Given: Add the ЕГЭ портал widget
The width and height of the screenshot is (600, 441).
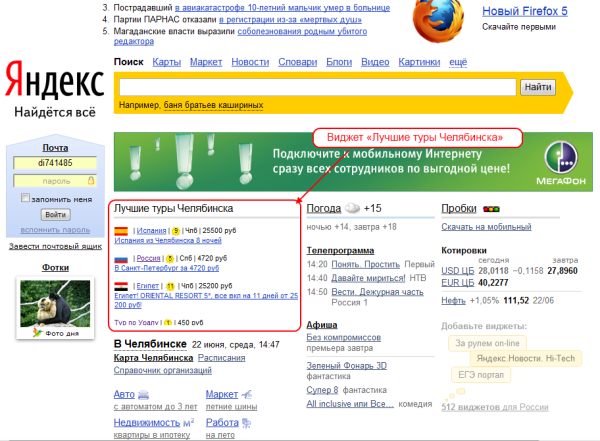Looking at the screenshot, I should (x=481, y=374).
